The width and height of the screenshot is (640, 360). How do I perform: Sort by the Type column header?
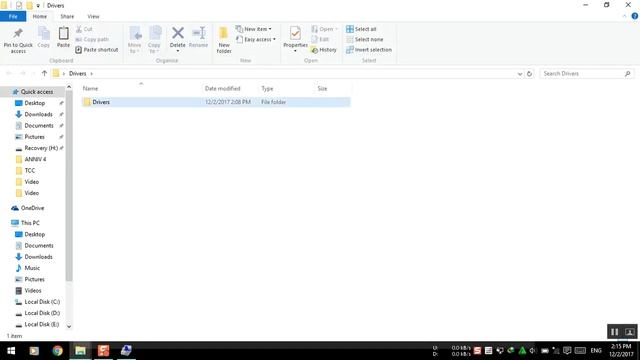coord(267,88)
